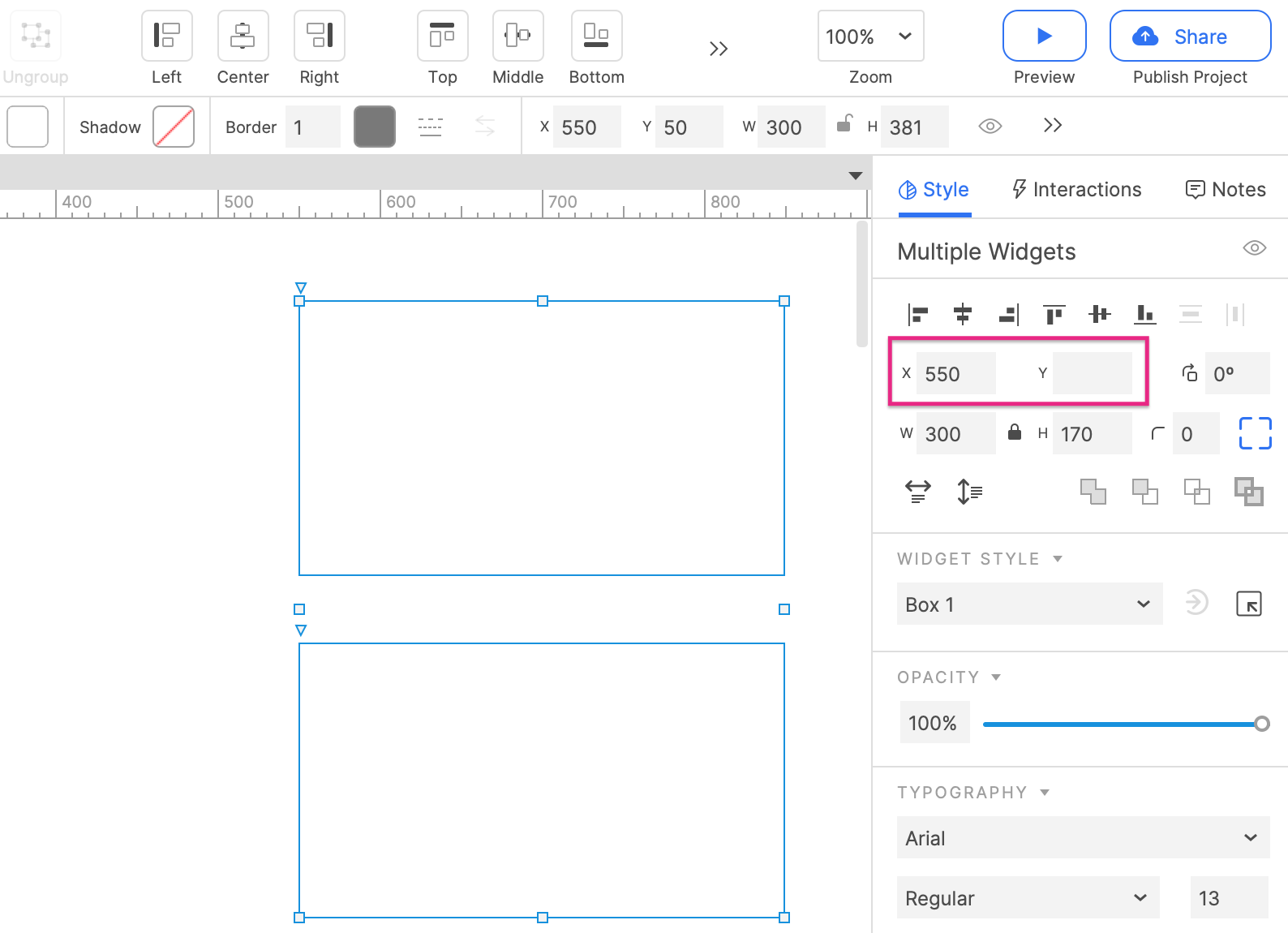Open the Box 1 widget style dropdown
The width and height of the screenshot is (1288, 933).
click(1029, 604)
